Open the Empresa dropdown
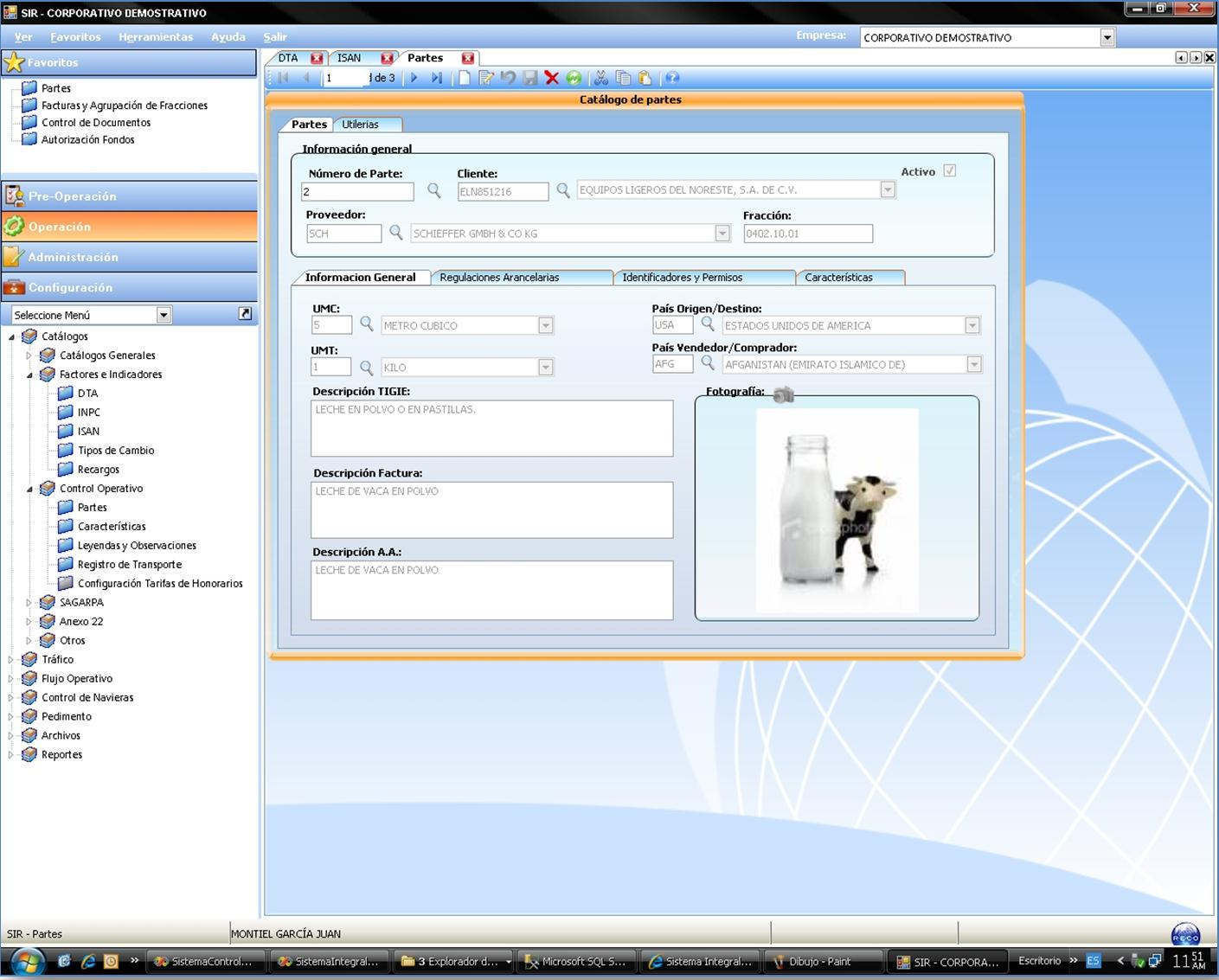 [x=1107, y=37]
